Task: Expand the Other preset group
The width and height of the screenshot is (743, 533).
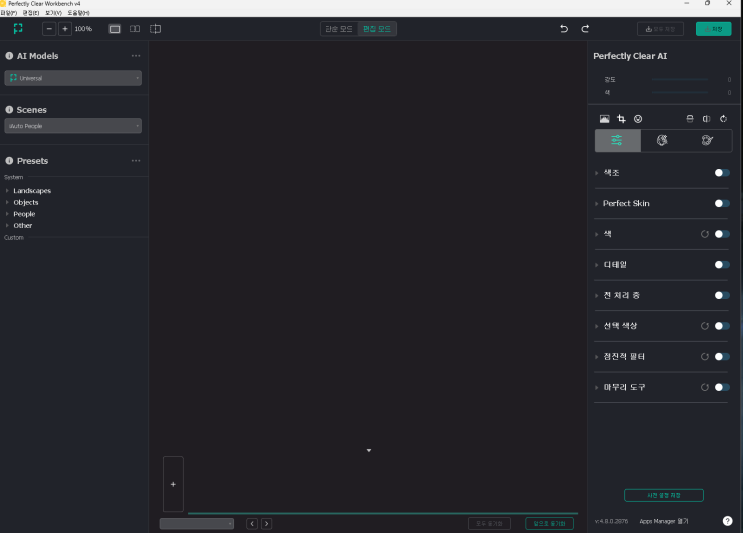Action: (x=7, y=226)
